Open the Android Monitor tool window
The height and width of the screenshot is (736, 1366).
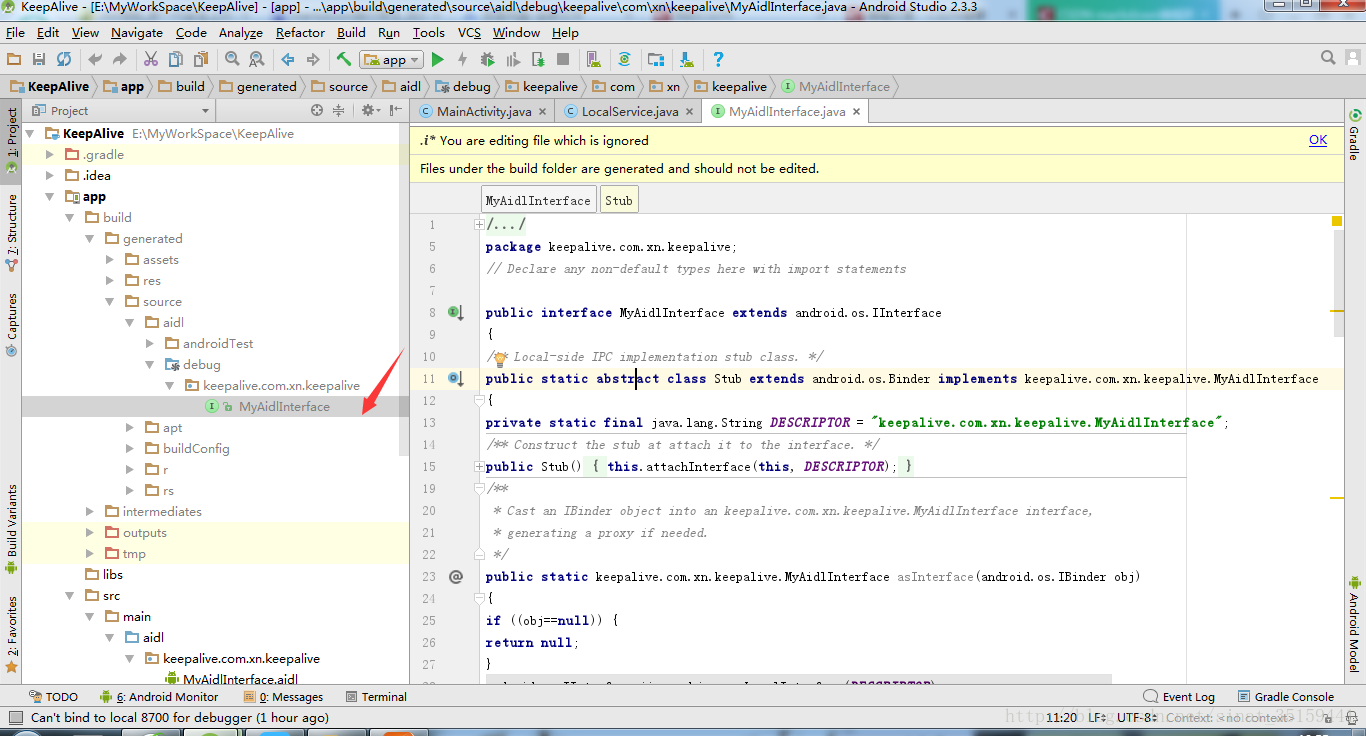[158, 697]
